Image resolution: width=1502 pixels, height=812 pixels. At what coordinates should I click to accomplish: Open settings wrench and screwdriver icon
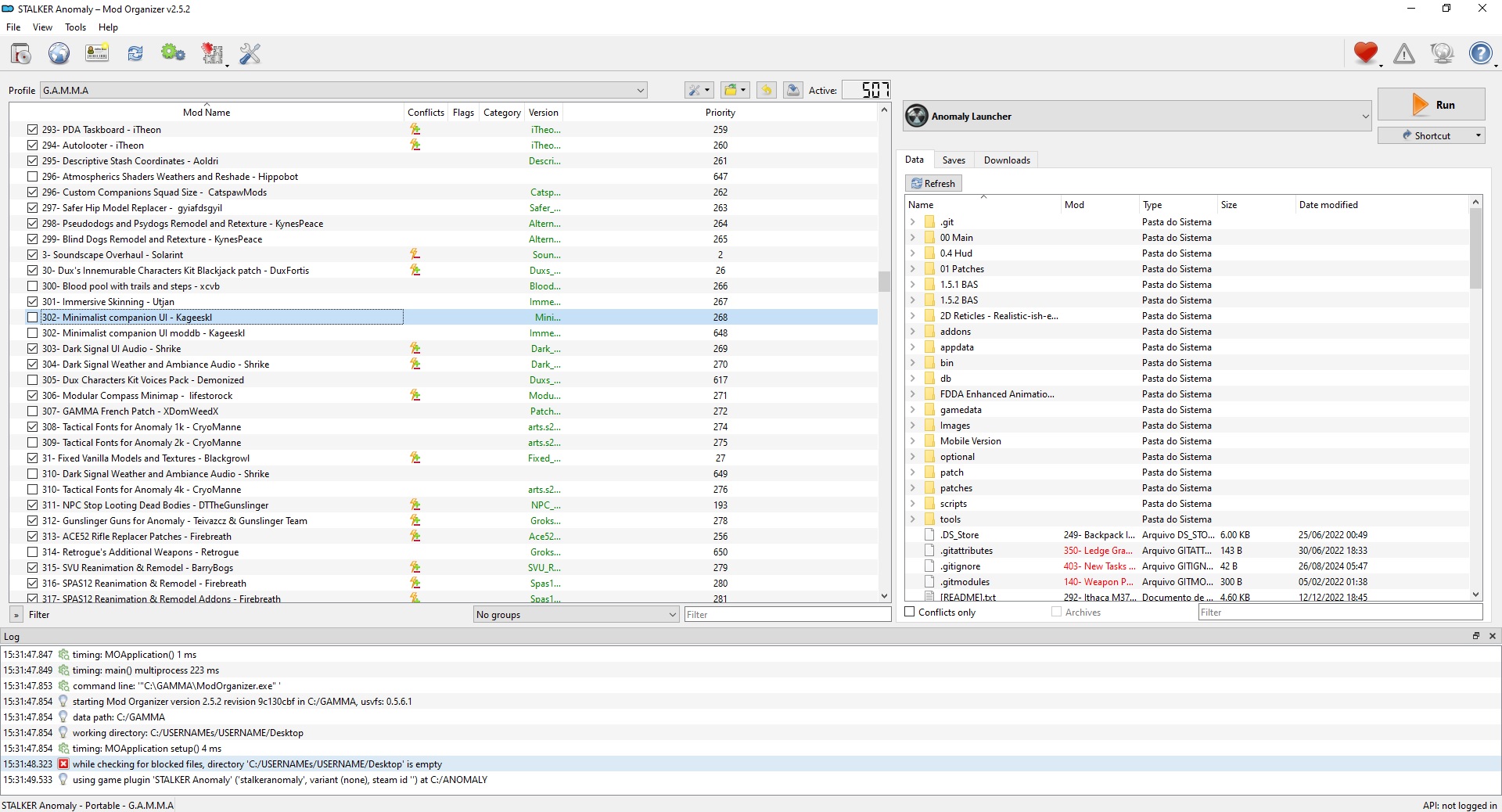pos(250,53)
